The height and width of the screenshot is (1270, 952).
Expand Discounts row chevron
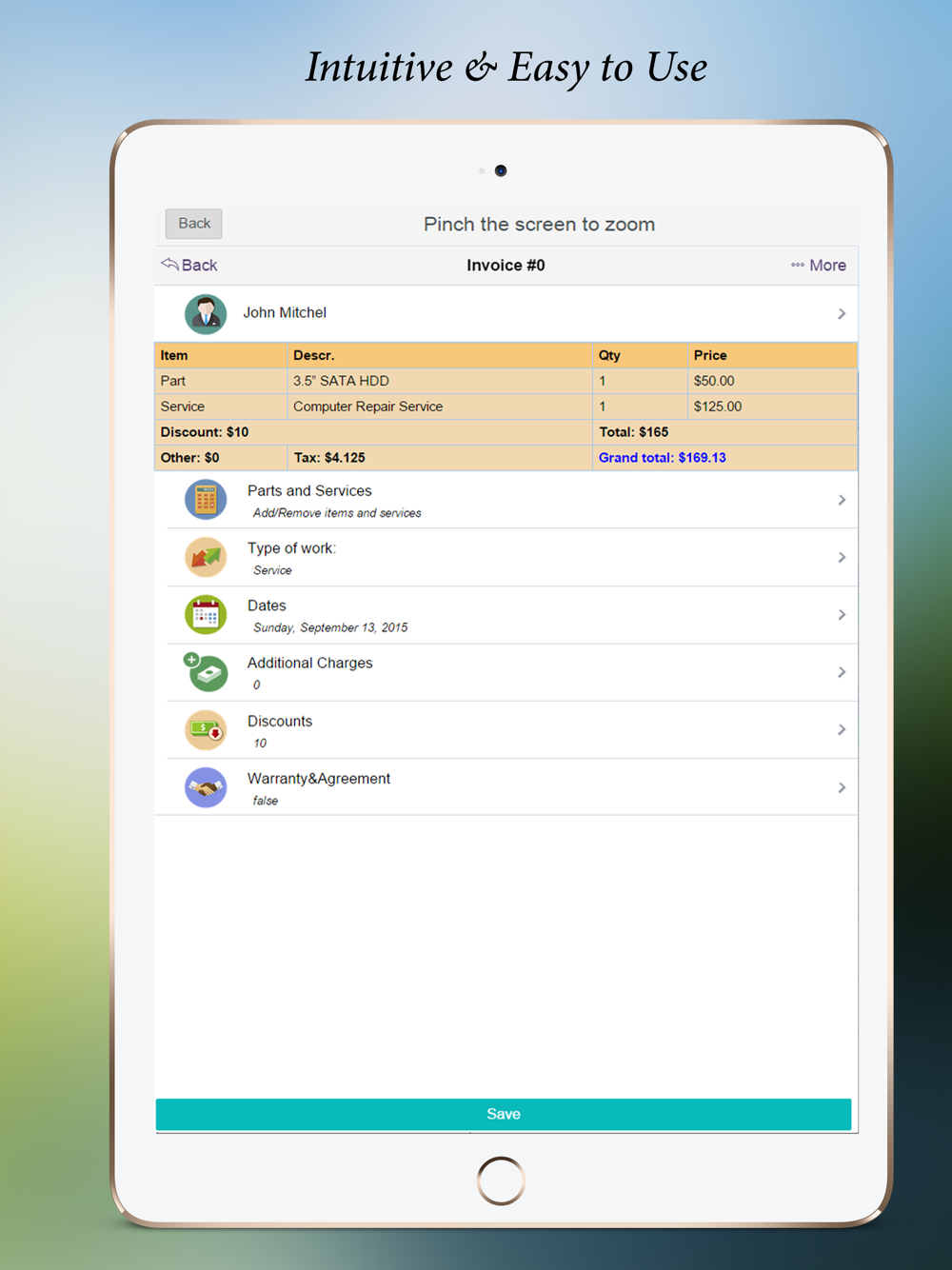coord(842,729)
